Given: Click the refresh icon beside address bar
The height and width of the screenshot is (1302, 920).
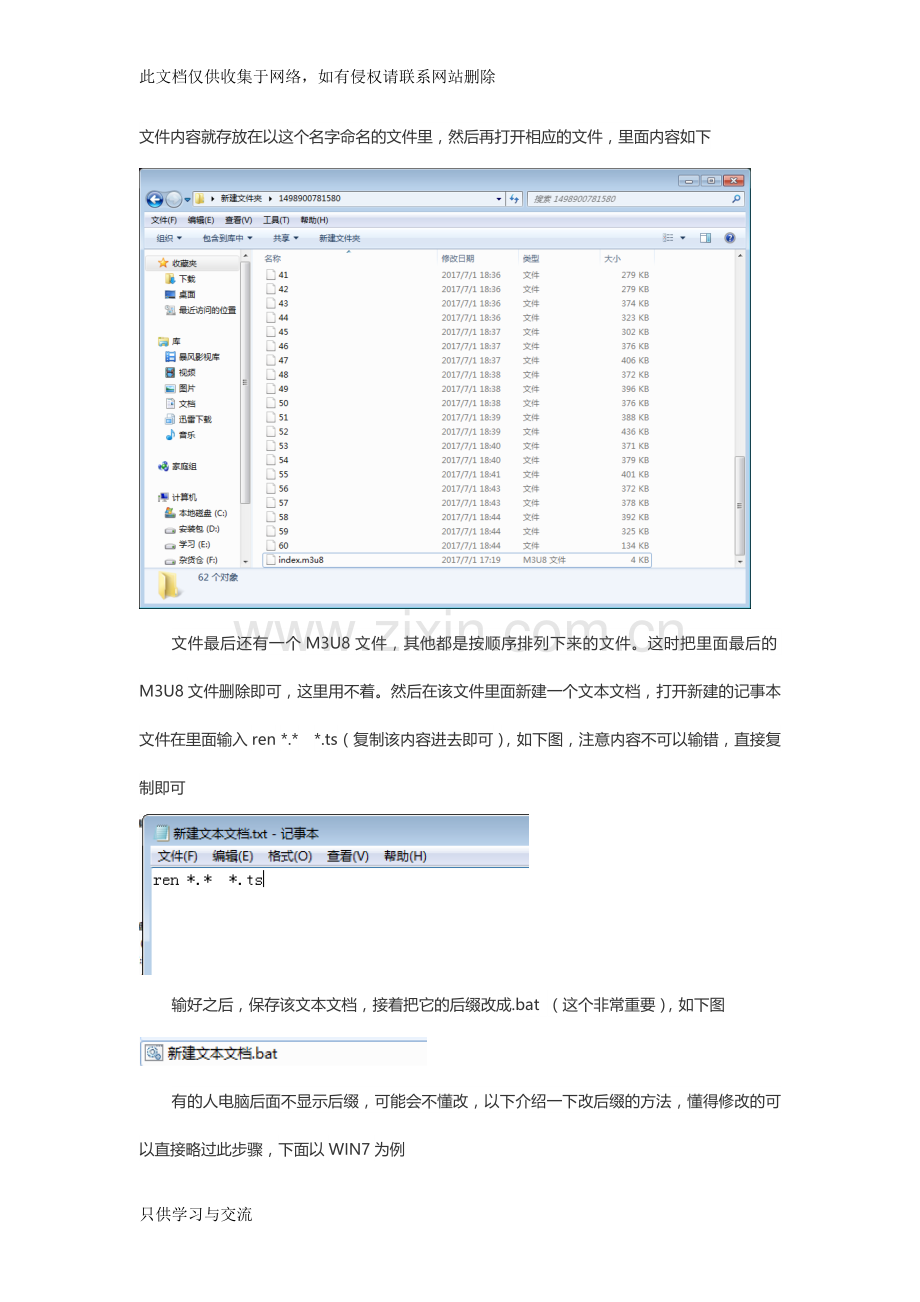Looking at the screenshot, I should tap(515, 199).
